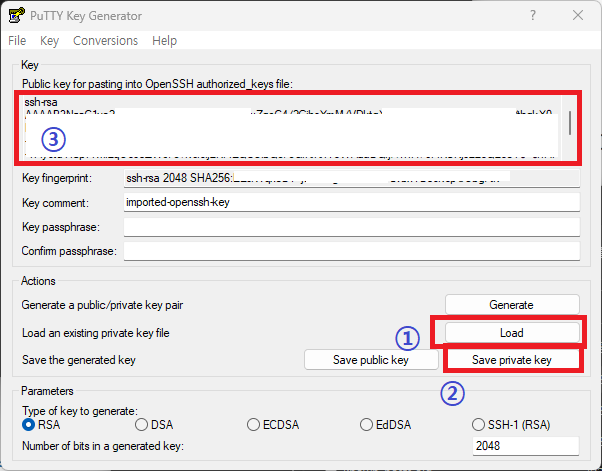This screenshot has height=471, width=602.
Task: Click the 'Type of key to generate' label
Action: [x=80, y=411]
